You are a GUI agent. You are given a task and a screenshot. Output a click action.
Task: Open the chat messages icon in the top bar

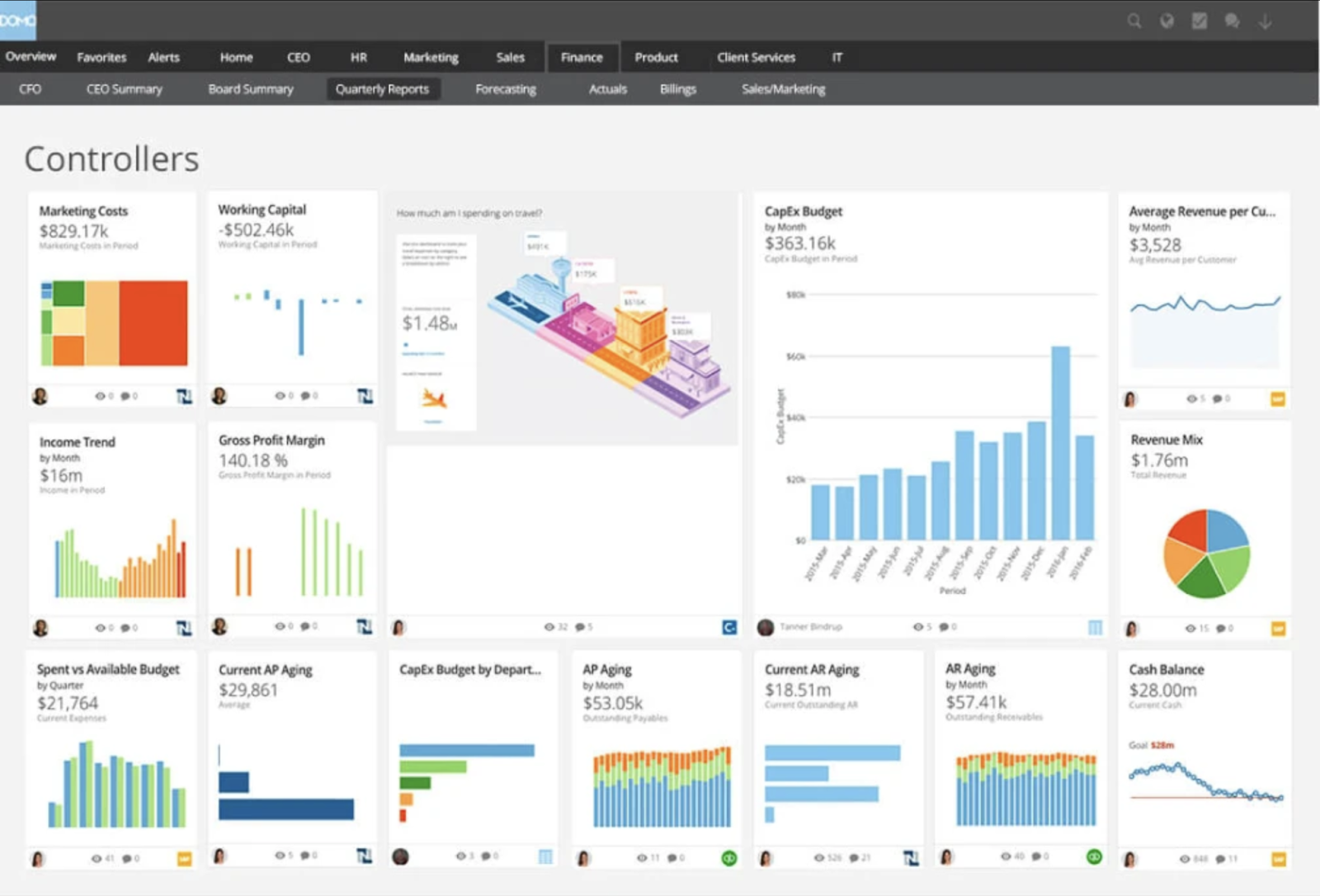click(1233, 21)
